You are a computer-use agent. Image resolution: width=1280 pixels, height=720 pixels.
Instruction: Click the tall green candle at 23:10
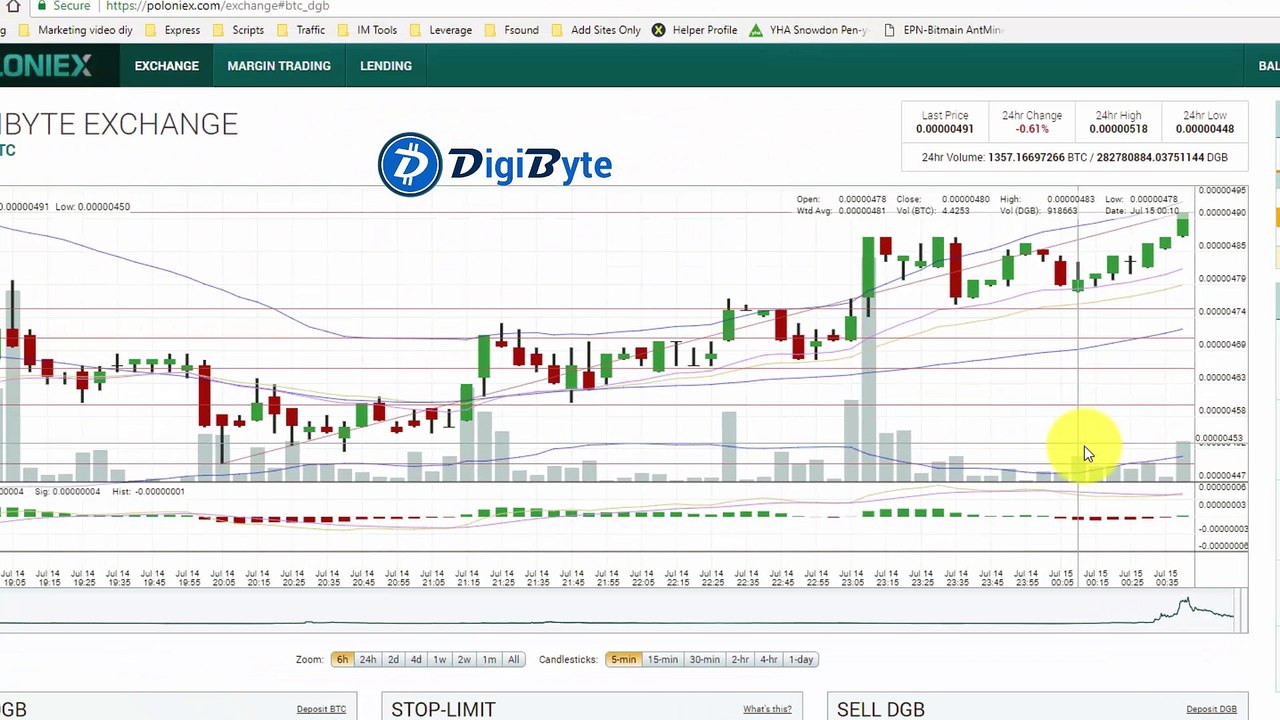coord(868,266)
